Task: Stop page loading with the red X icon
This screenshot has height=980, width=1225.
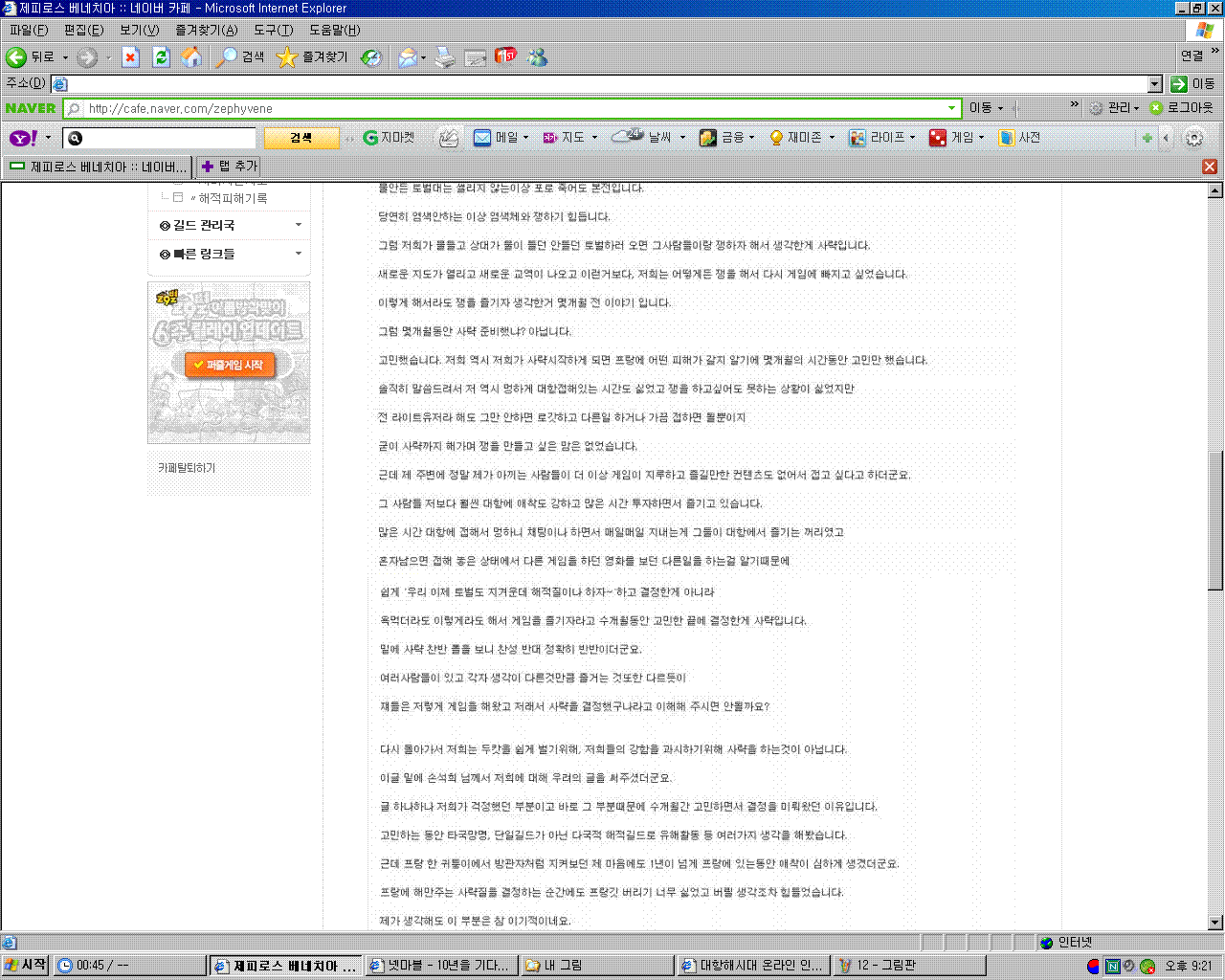Action: [x=131, y=57]
